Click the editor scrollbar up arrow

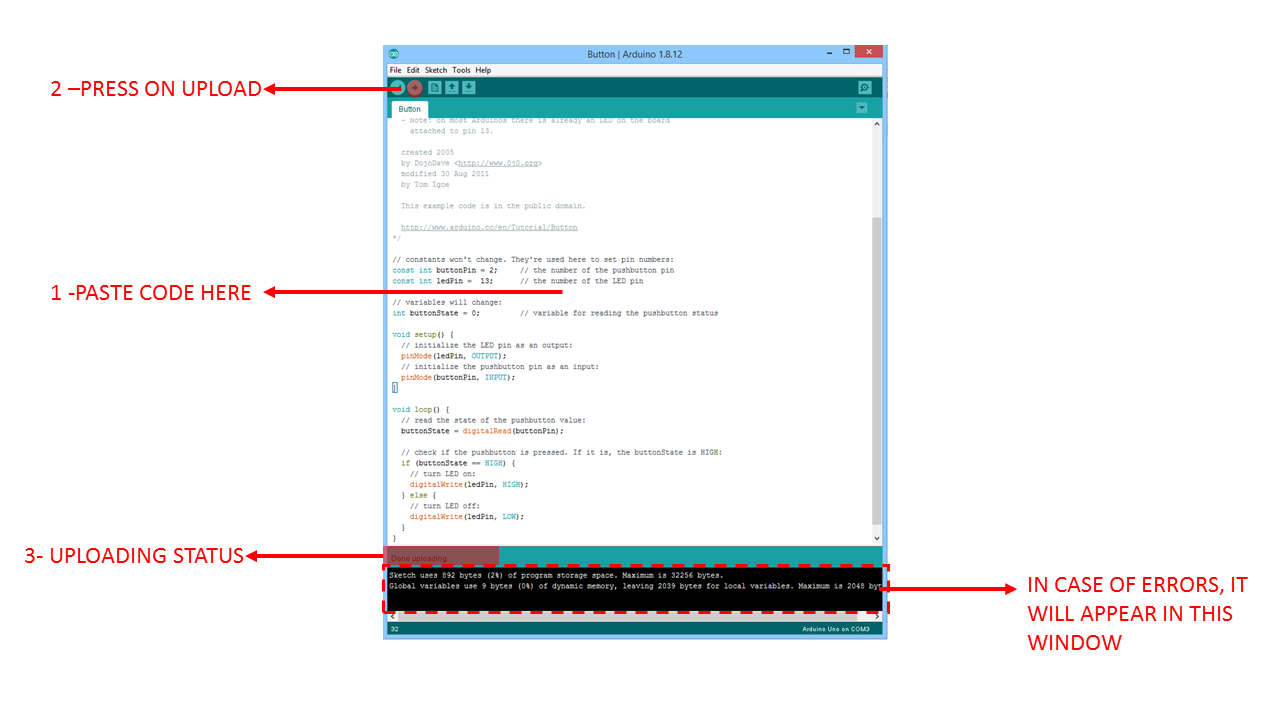877,124
